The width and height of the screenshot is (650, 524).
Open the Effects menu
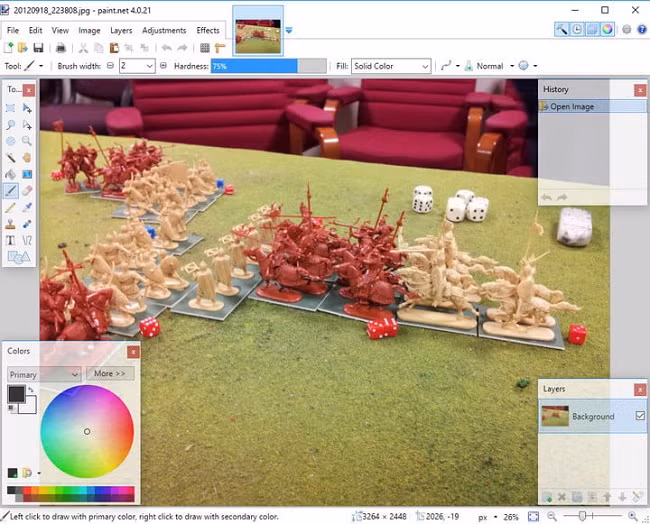click(208, 30)
